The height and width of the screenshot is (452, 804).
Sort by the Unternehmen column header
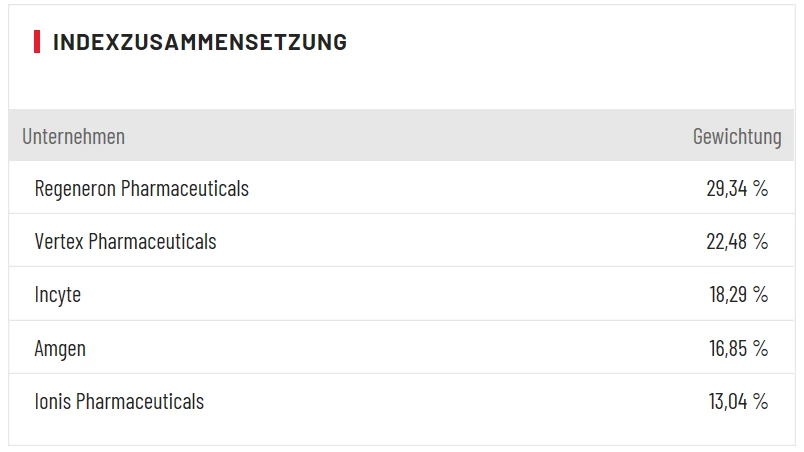(74, 136)
